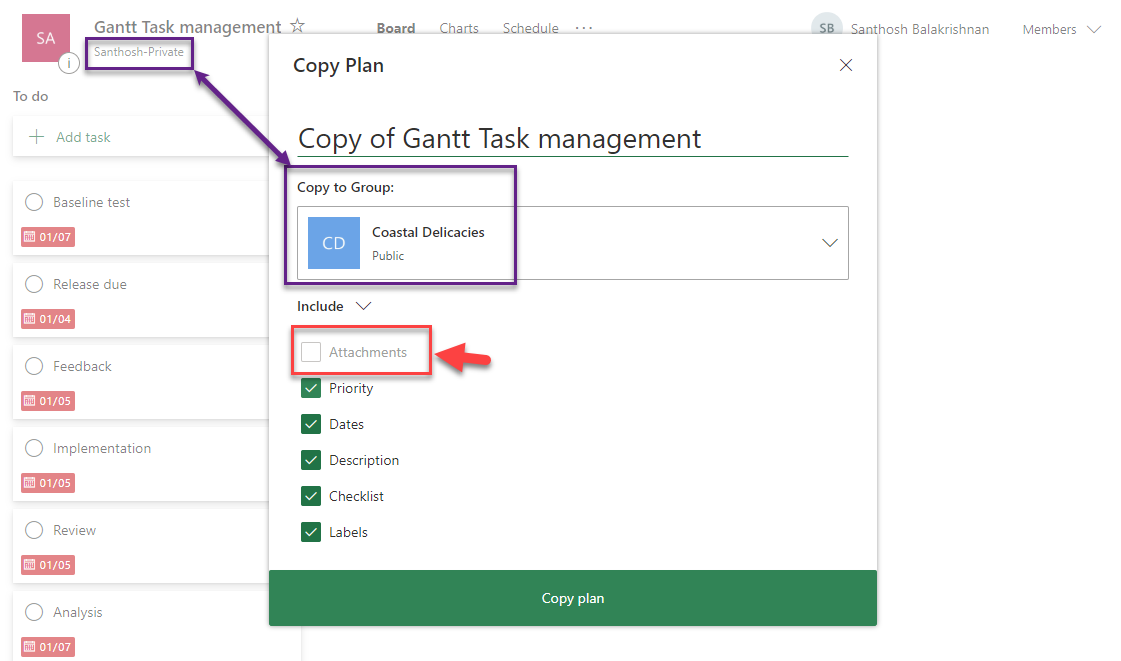Open the Schedule tab
Image resolution: width=1121 pixels, height=661 pixels.
coord(530,28)
